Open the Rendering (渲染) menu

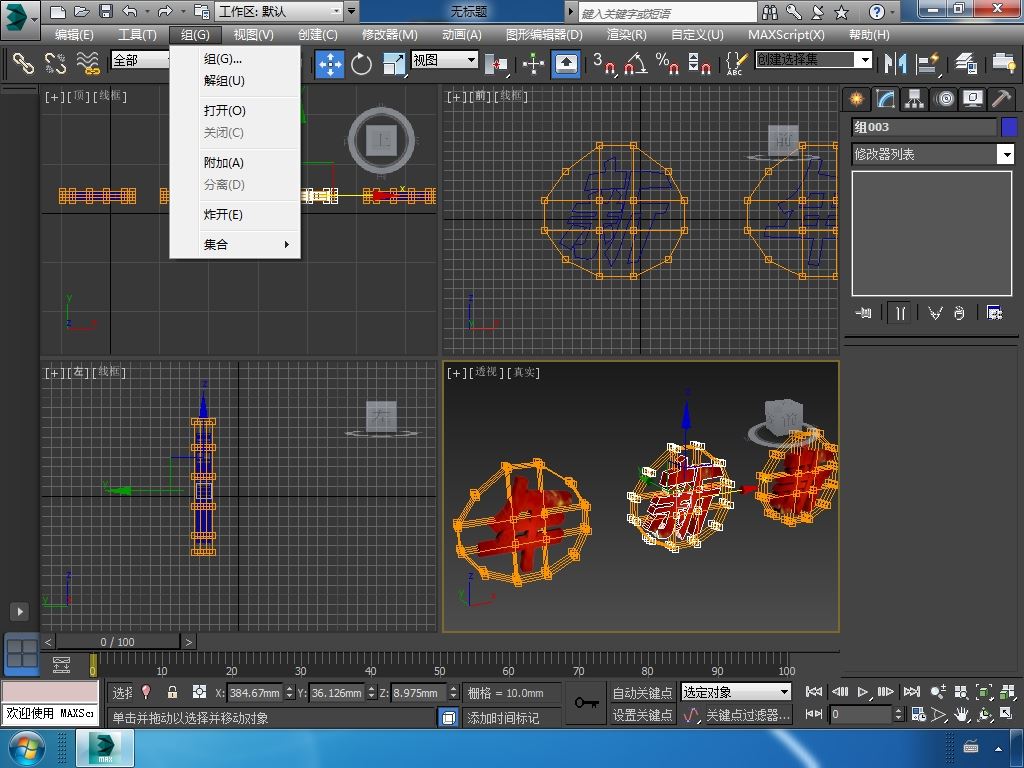626,34
